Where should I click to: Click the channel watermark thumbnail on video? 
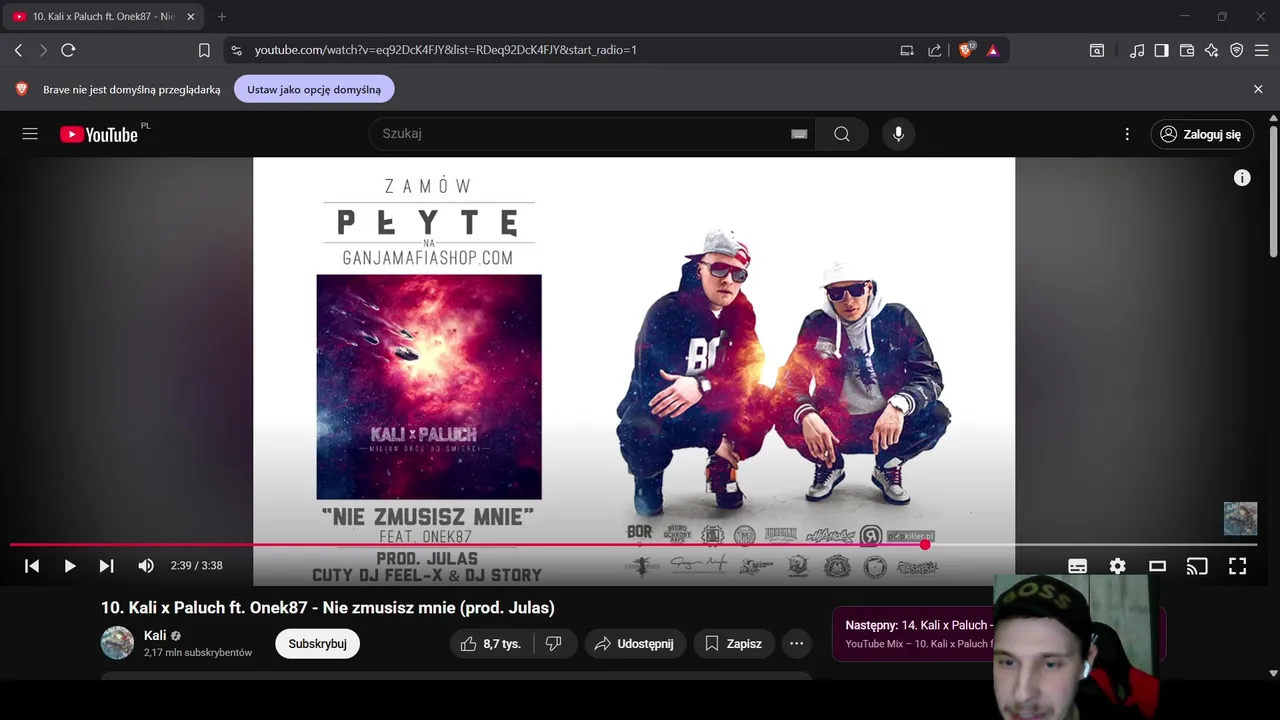point(1240,518)
